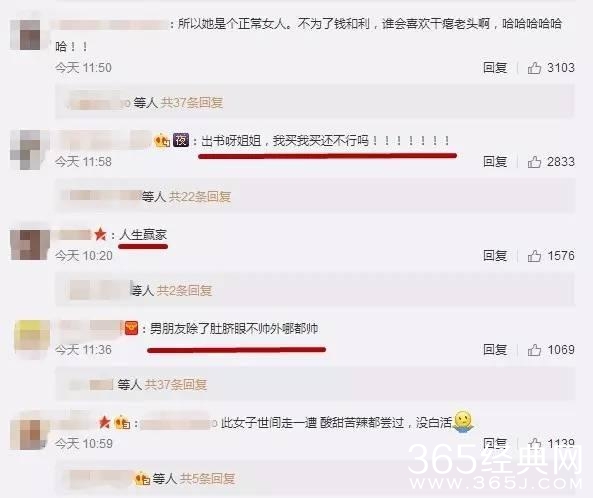
Task: Open the 共2条回复 reply thread
Action: pyautogui.click(x=184, y=290)
